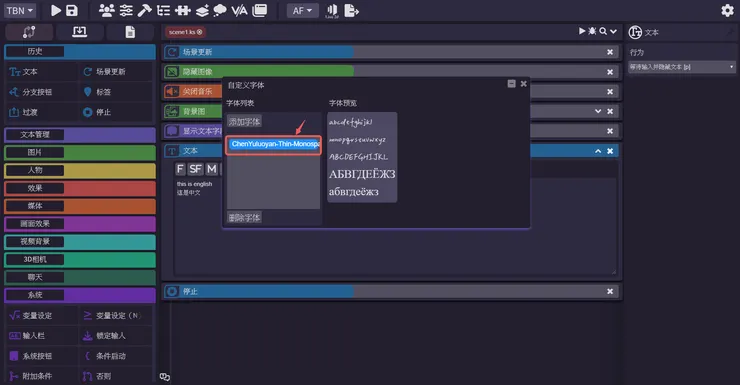This screenshot has height=385, width=740.
Task: Expand options chevron next to search icon
Action: point(613,32)
